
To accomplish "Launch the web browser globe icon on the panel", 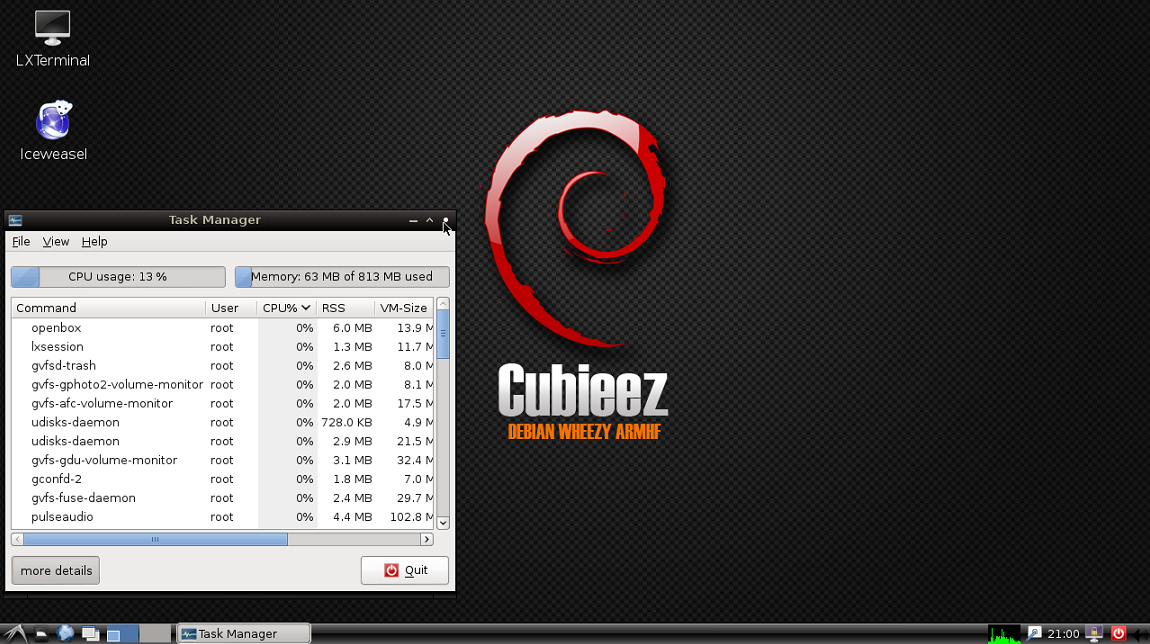I will [65, 634].
